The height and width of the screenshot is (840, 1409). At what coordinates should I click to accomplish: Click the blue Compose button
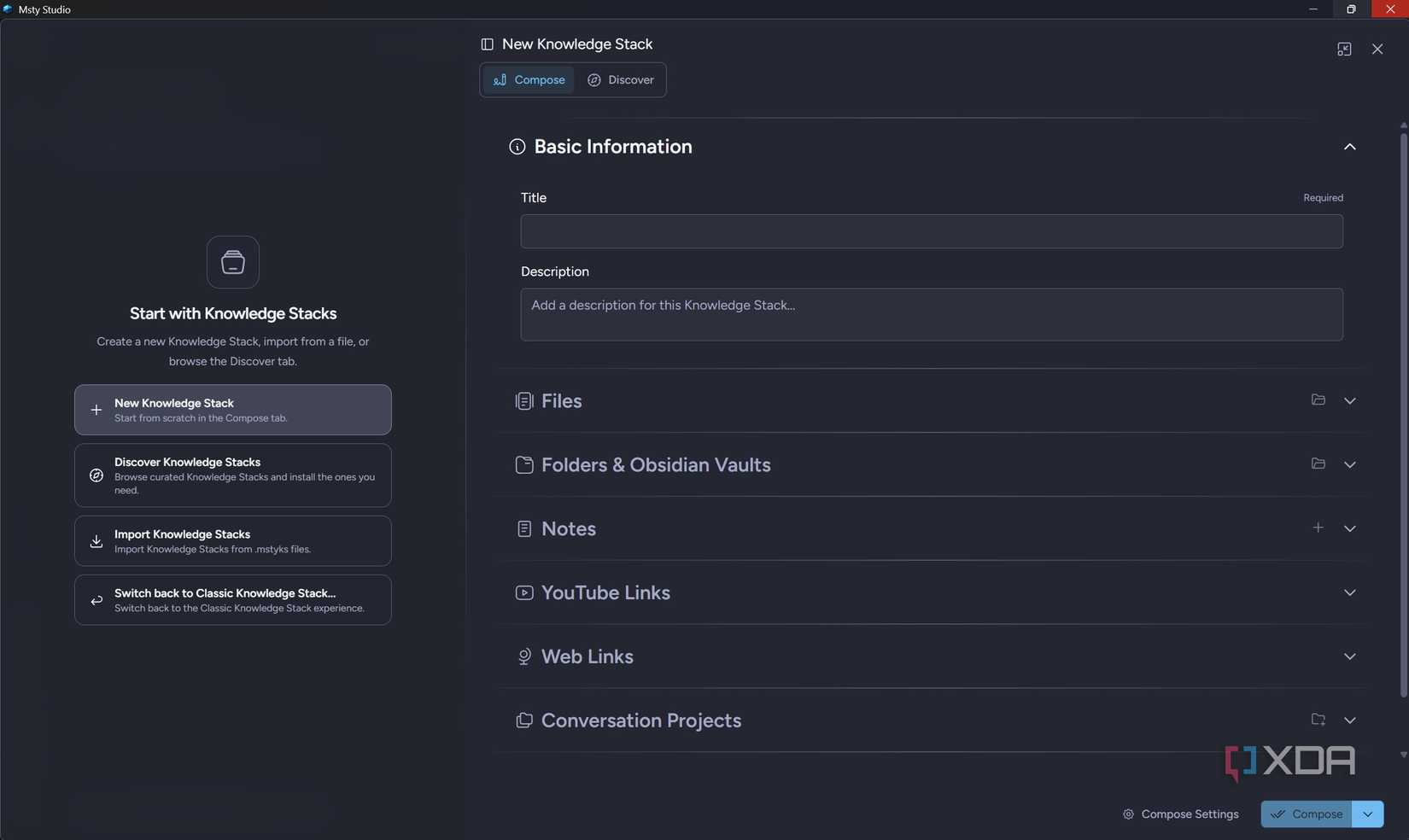tap(1307, 814)
